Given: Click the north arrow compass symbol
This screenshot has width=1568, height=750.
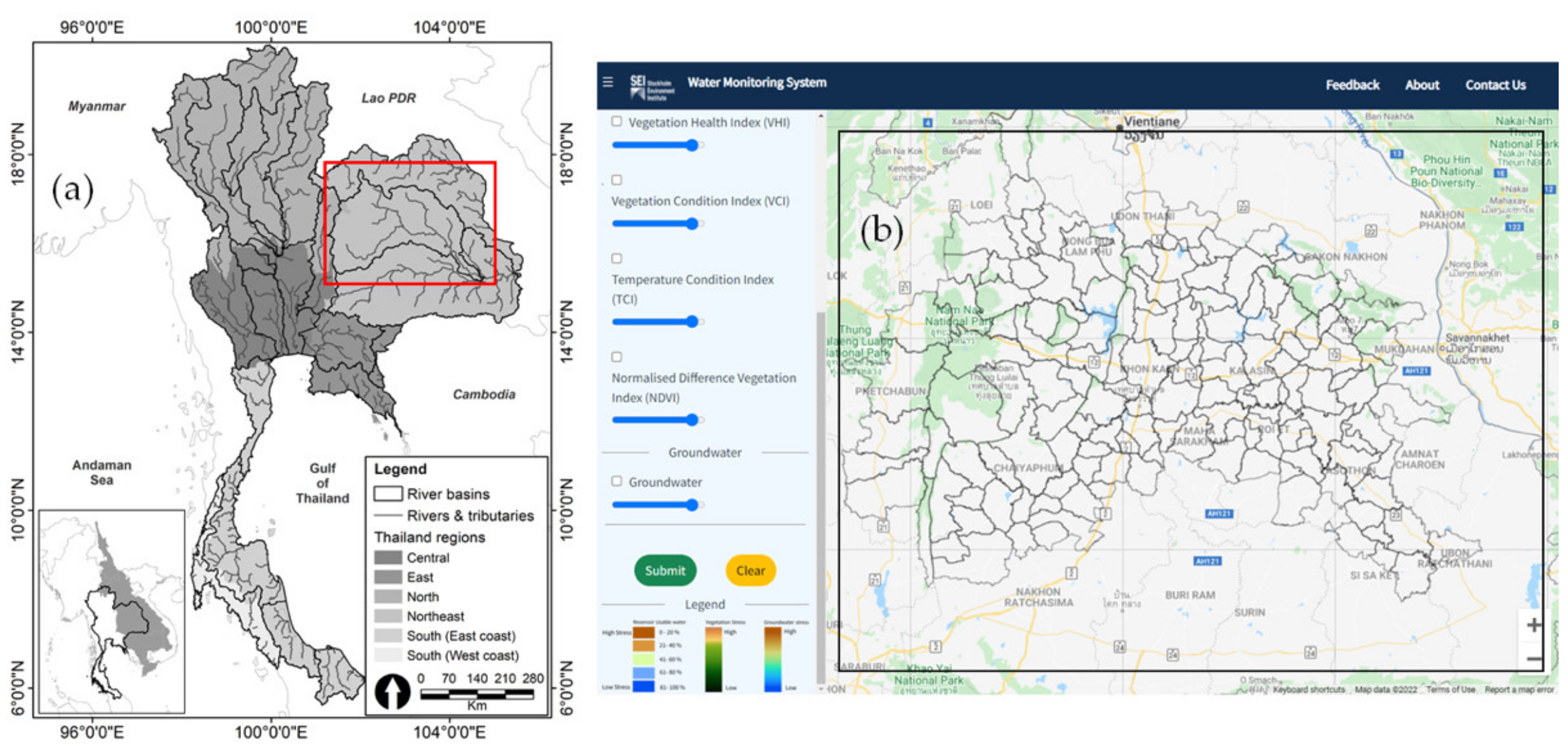Looking at the screenshot, I should pyautogui.click(x=392, y=692).
